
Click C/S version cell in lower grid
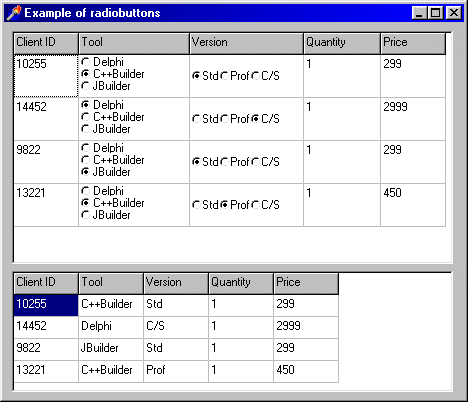(x=176, y=327)
